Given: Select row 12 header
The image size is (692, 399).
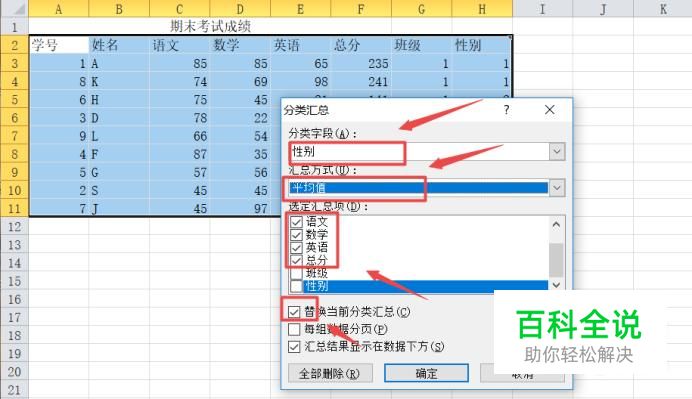Looking at the screenshot, I should click(x=14, y=226).
